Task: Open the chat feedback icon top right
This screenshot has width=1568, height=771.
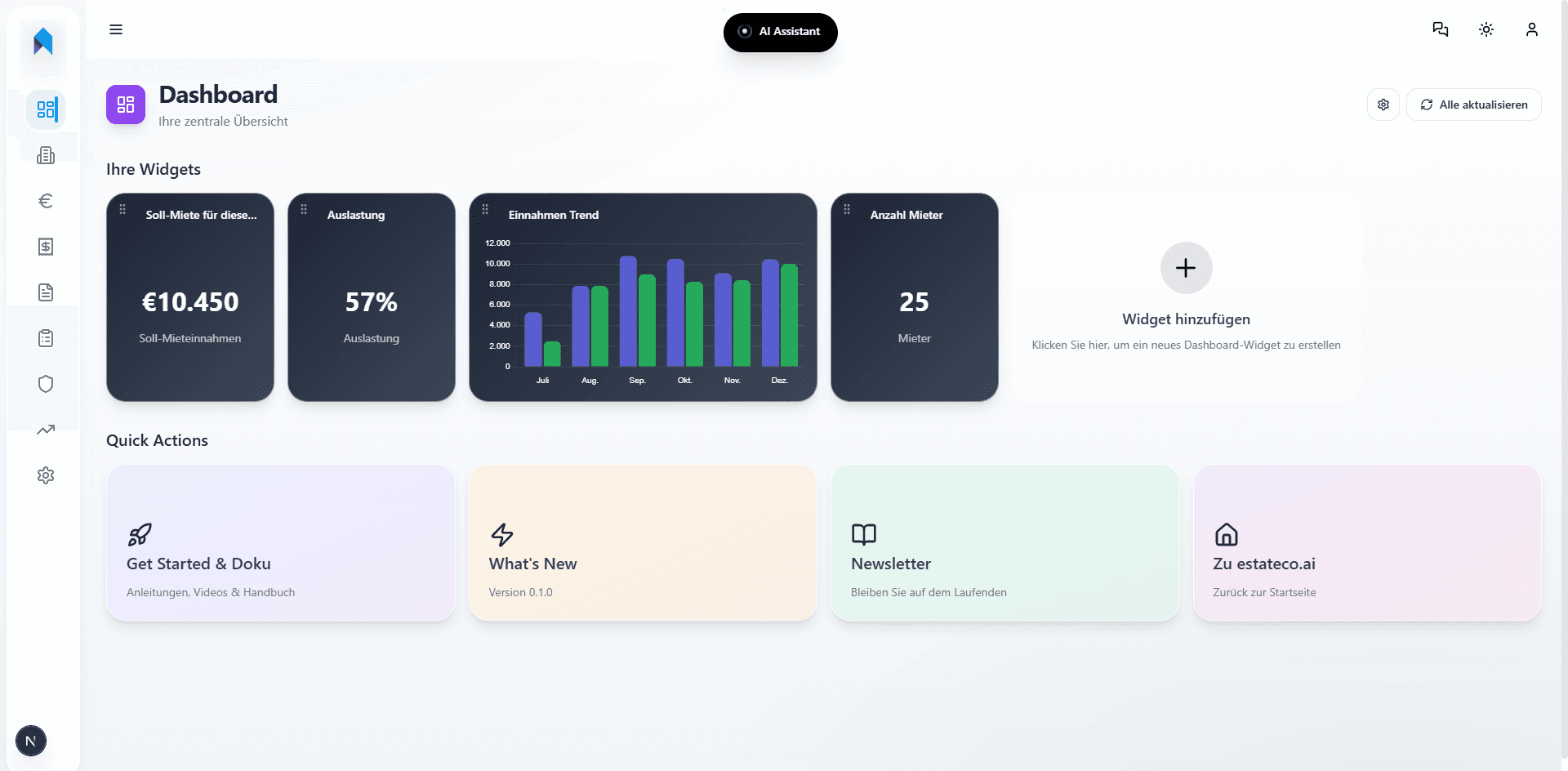Action: point(1440,29)
